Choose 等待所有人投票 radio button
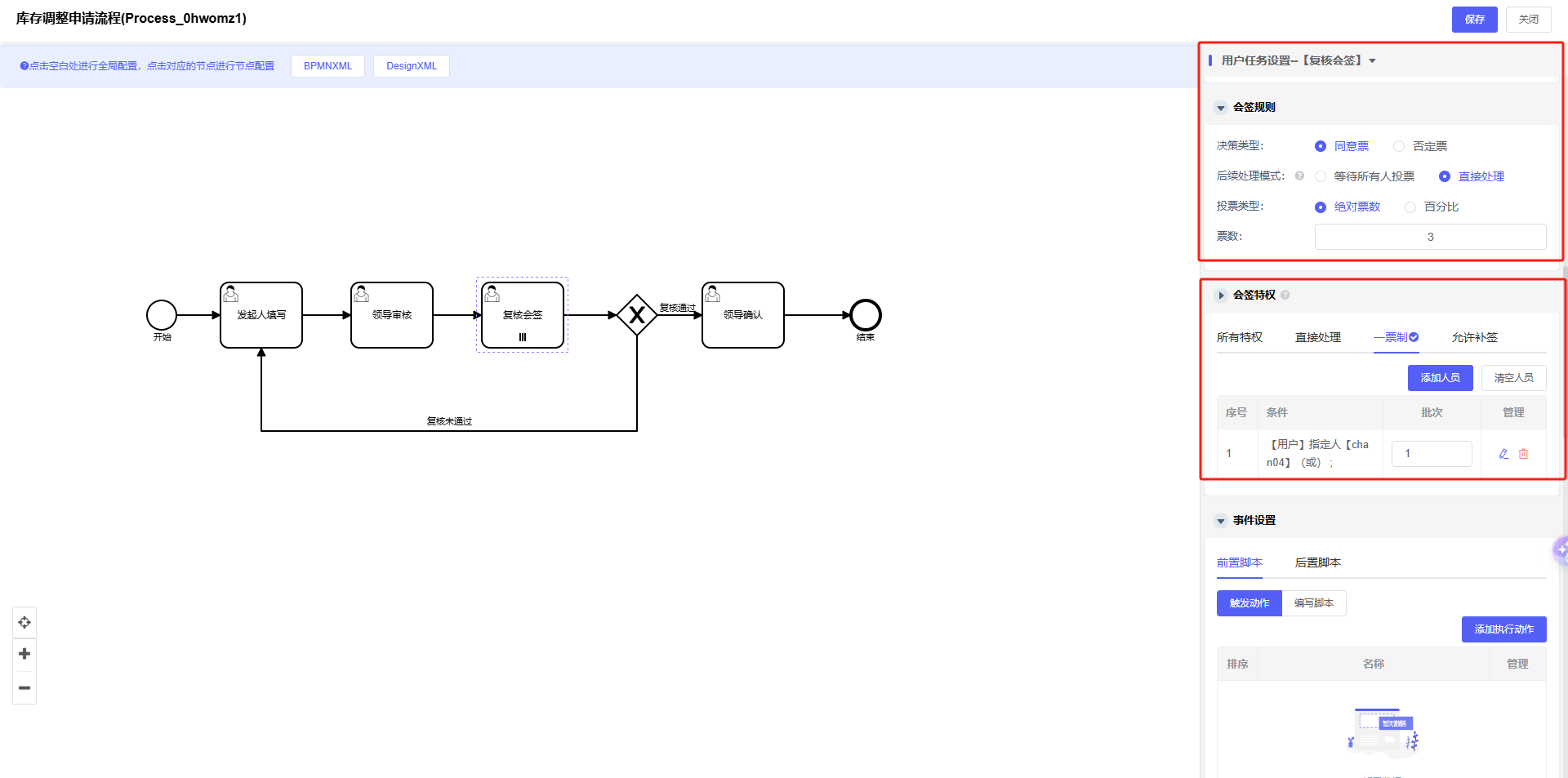 1321,176
